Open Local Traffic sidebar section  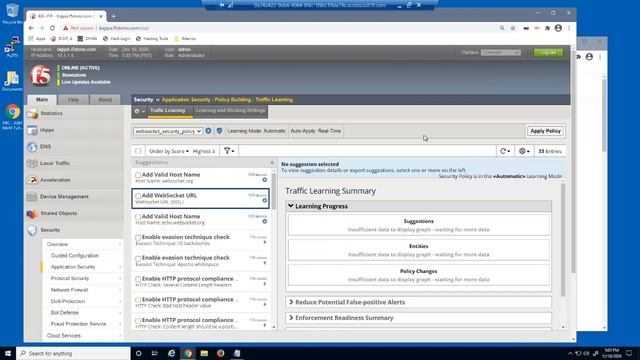click(55, 163)
